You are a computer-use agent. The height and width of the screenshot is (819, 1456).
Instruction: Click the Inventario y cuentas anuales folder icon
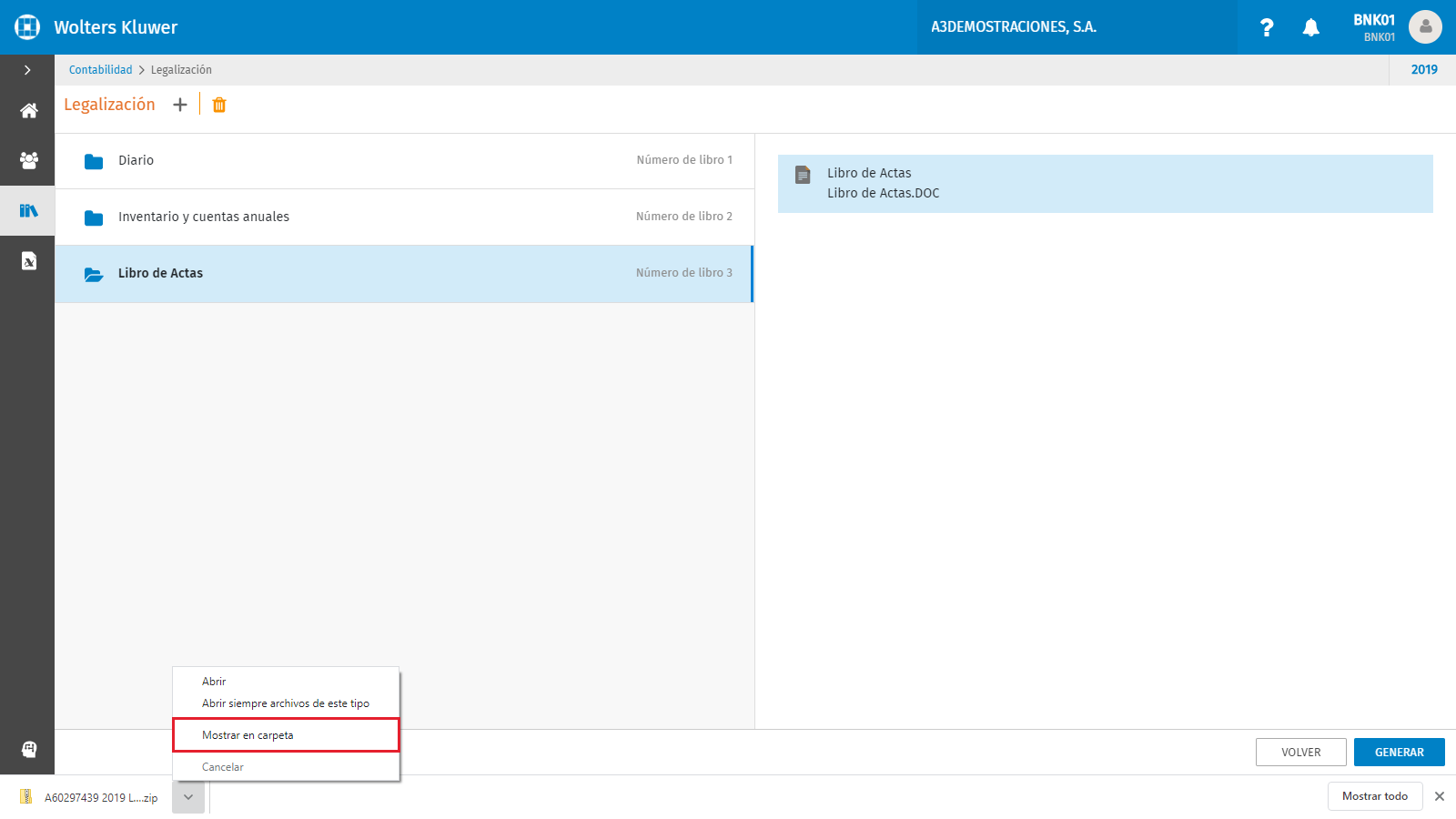click(x=94, y=218)
